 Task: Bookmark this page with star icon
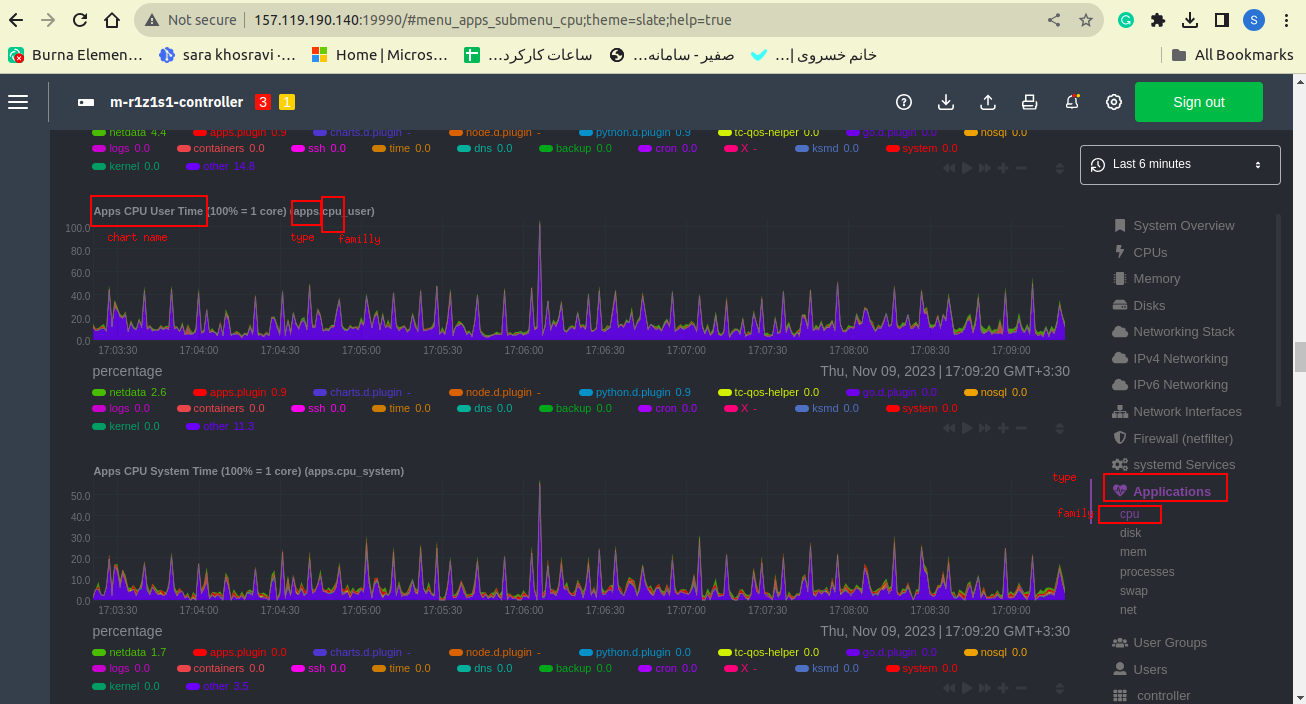click(1085, 20)
